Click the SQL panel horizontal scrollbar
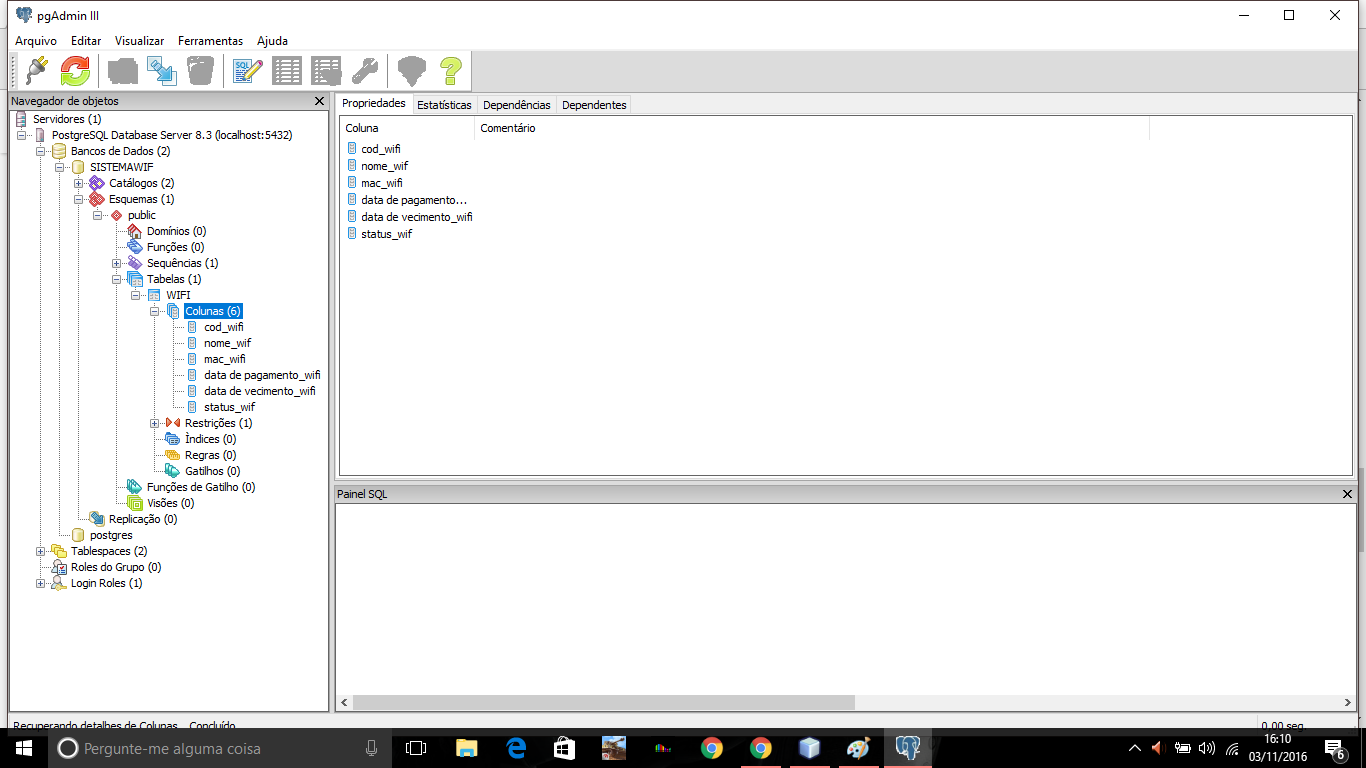This screenshot has width=1366, height=768. (x=845, y=703)
